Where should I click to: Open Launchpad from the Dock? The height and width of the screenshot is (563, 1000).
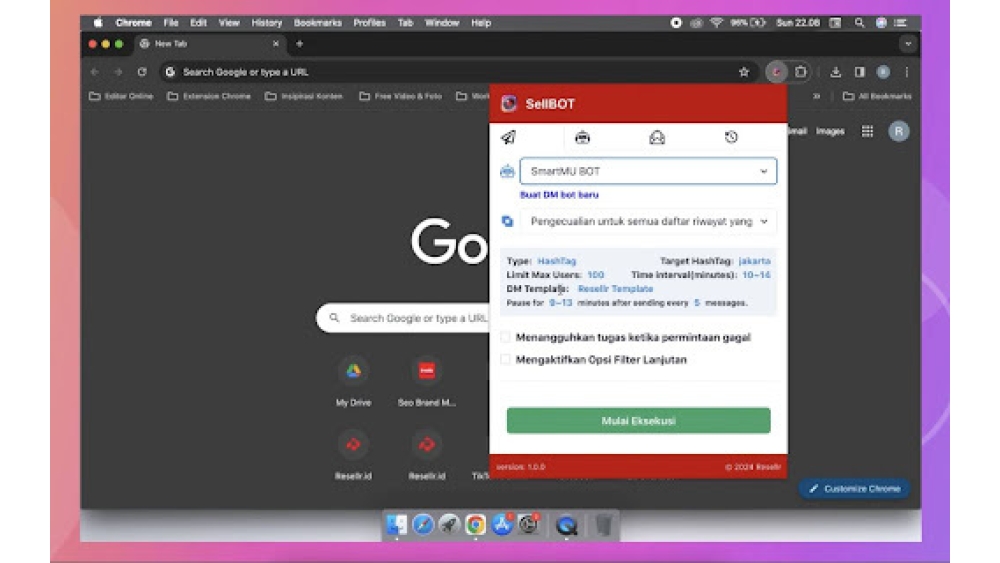point(449,525)
